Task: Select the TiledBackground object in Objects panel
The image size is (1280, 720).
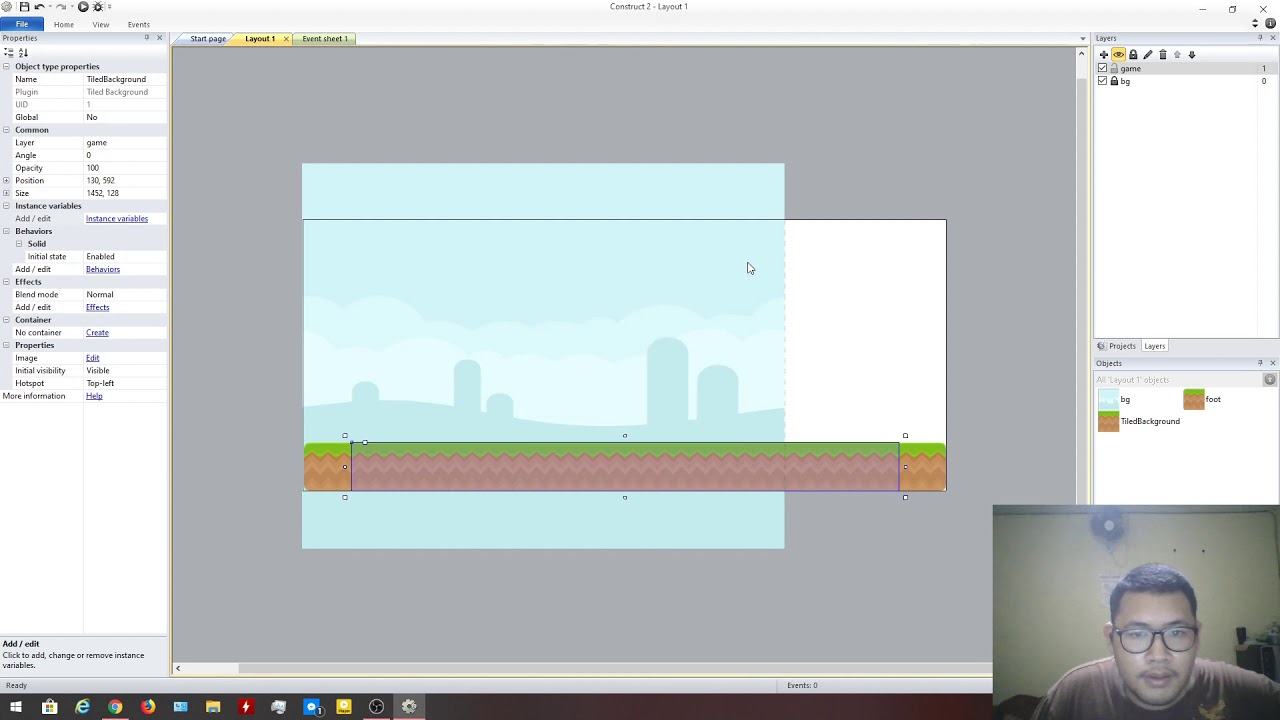Action: (1139, 421)
